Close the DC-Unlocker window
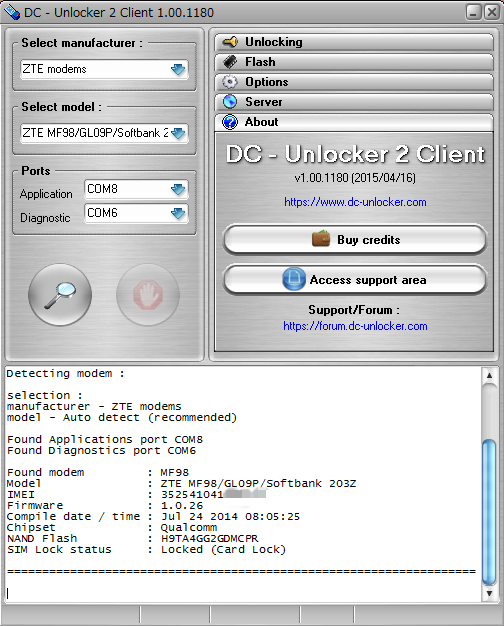Screen dimensions: 504x626 tap(492, 12)
